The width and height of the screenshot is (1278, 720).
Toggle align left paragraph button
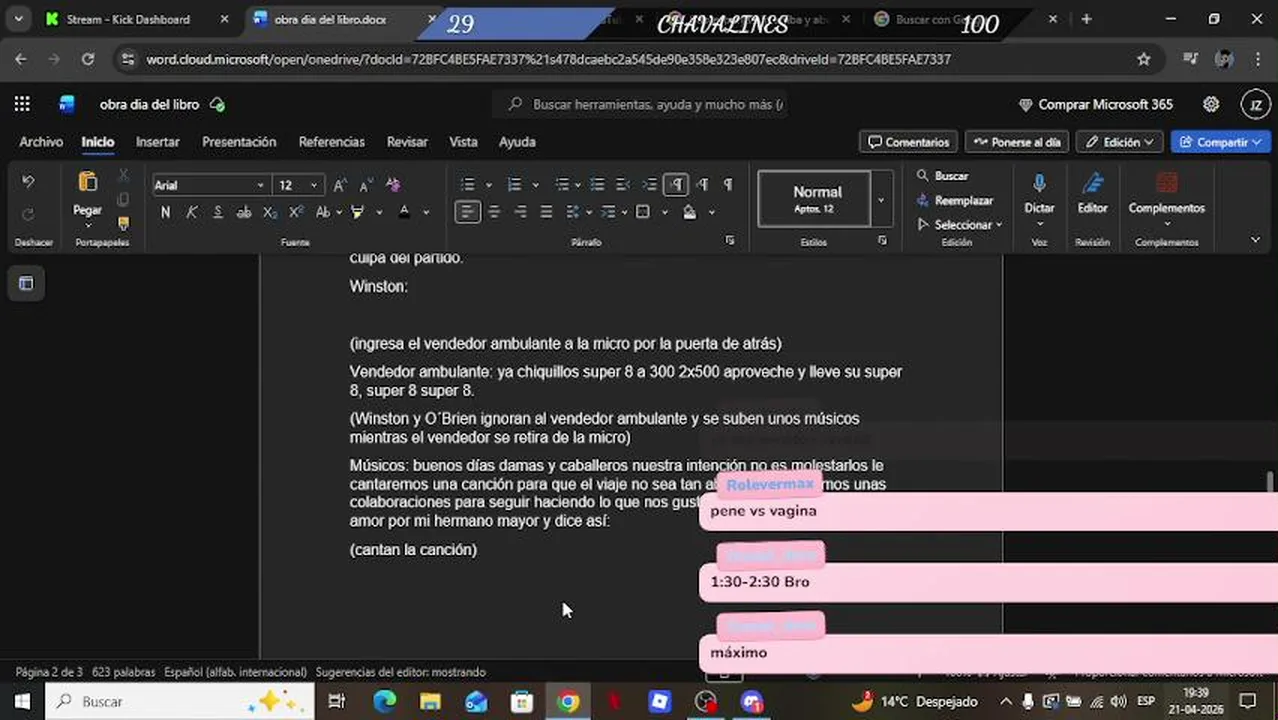click(x=467, y=212)
